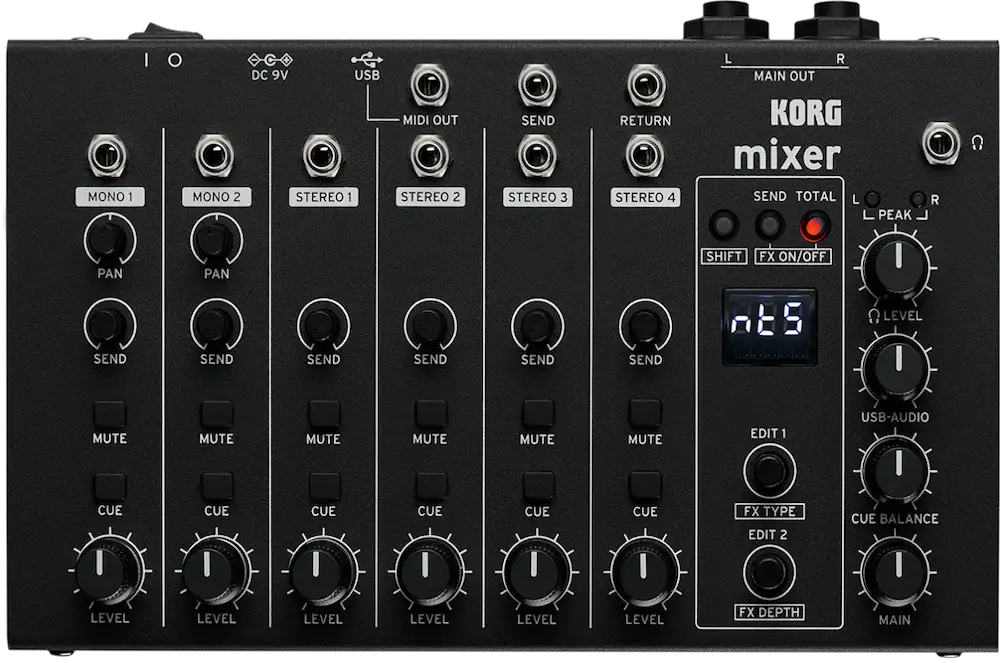Image resolution: width=1000 pixels, height=663 pixels.
Task: Click the MONO 1 input jack
Action: tap(107, 156)
